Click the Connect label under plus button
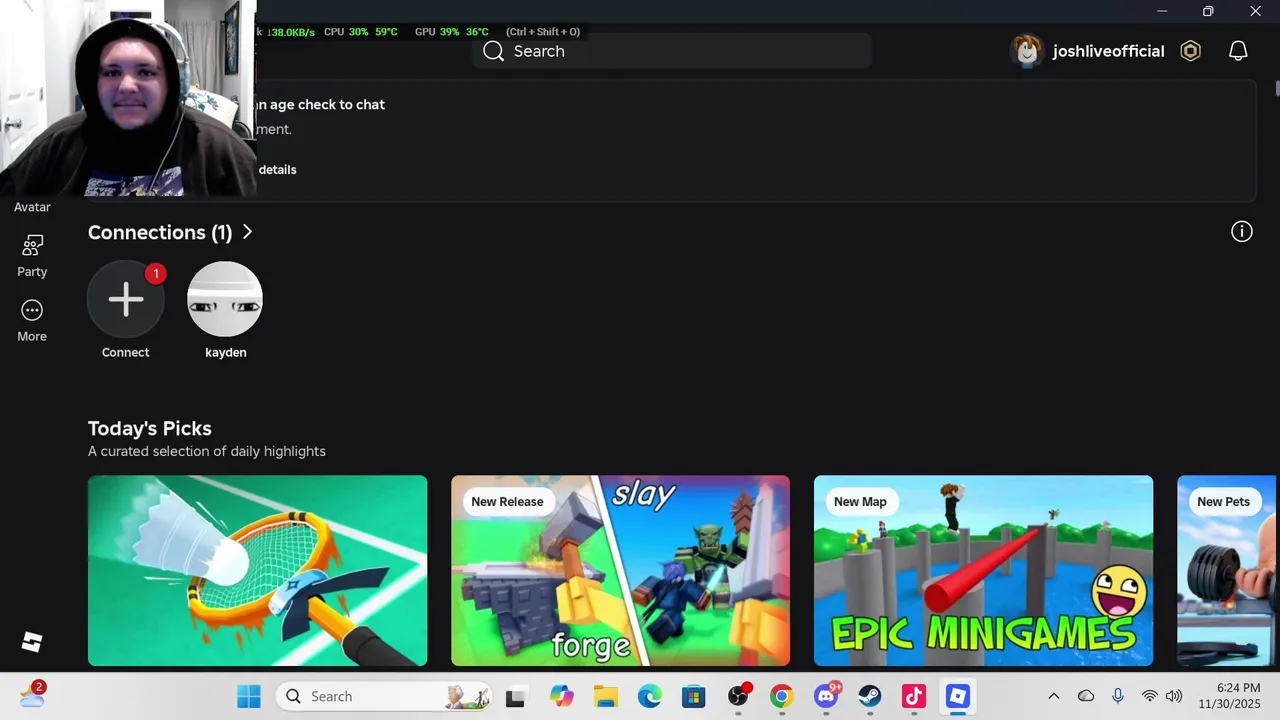The width and height of the screenshot is (1280, 720). click(125, 352)
